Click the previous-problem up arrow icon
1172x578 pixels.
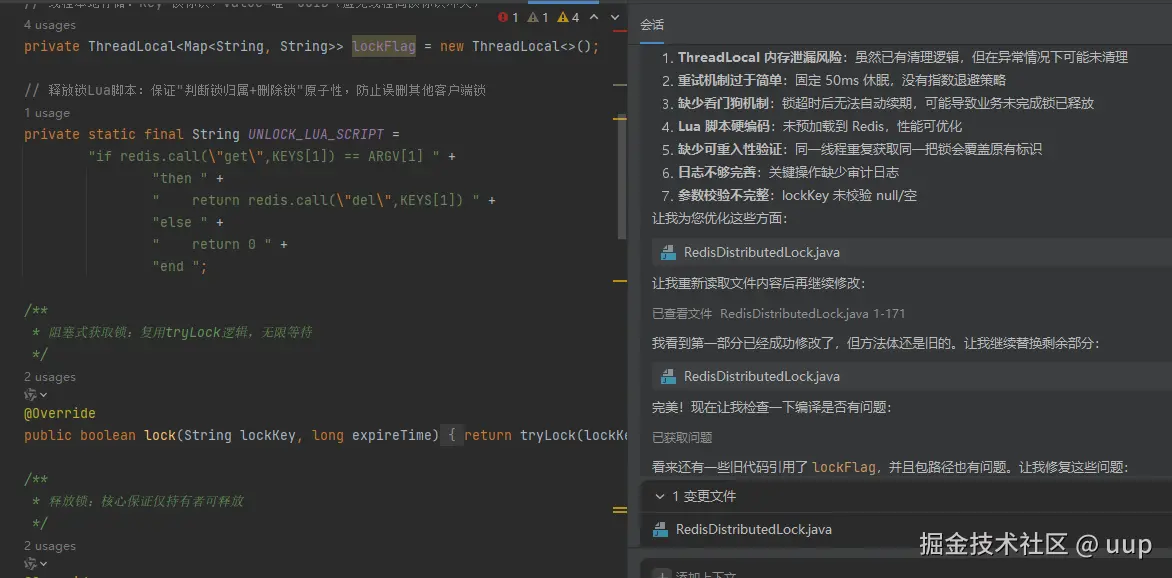coord(594,17)
